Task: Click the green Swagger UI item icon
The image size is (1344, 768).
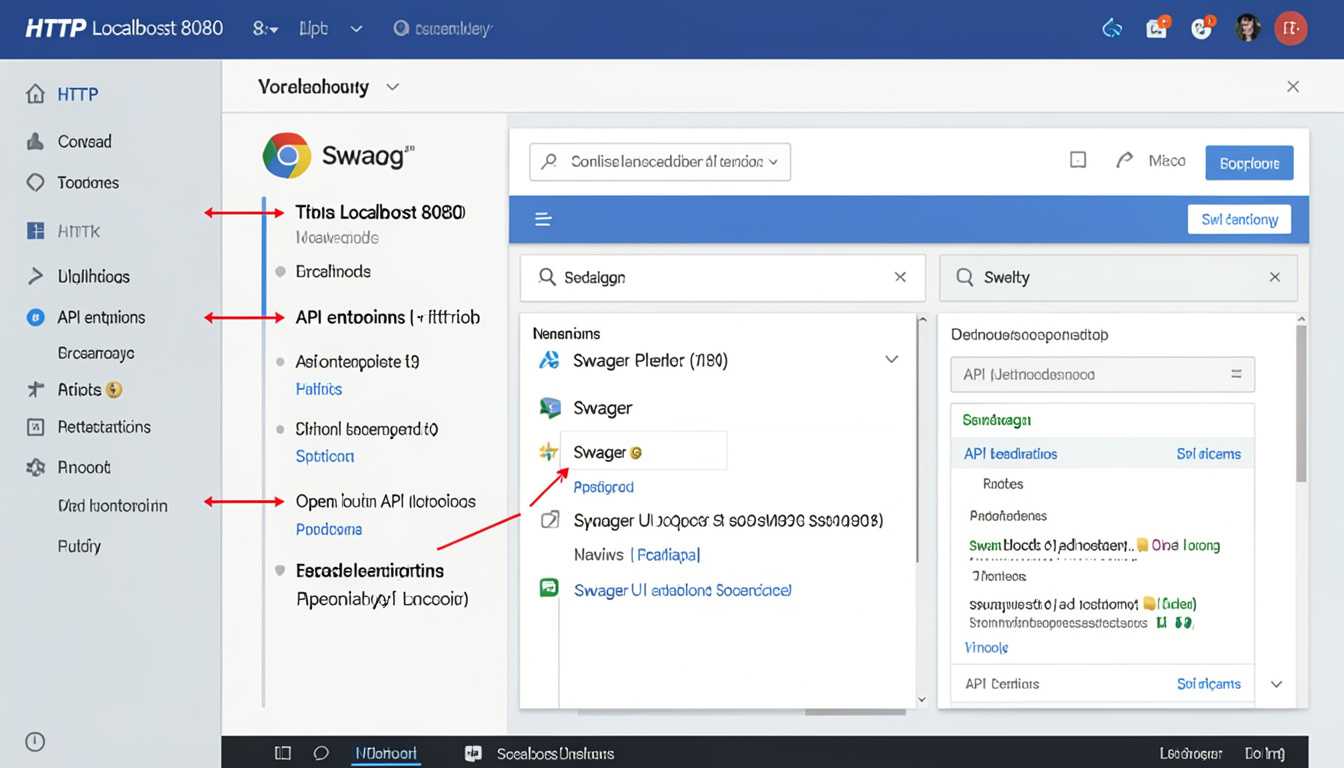Action: pos(549,589)
